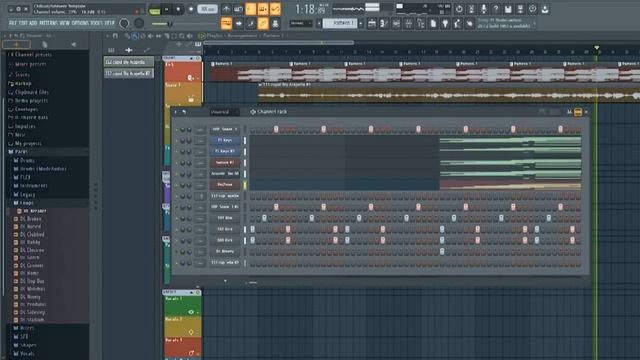The image size is (640, 360).
Task: Toggle the orange step/graph button in Channel rack header
Action: pos(578,112)
